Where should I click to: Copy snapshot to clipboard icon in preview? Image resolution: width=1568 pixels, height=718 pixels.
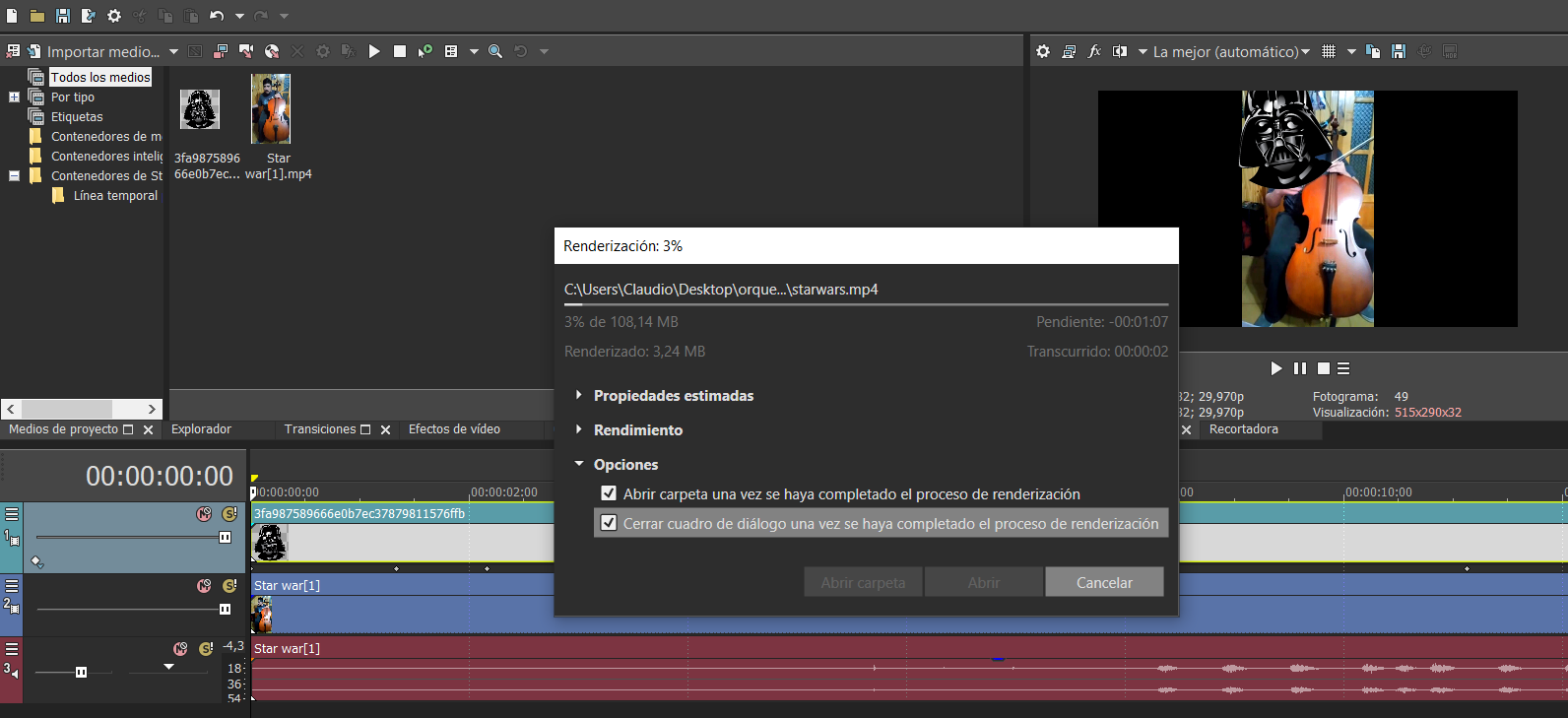[x=1373, y=51]
